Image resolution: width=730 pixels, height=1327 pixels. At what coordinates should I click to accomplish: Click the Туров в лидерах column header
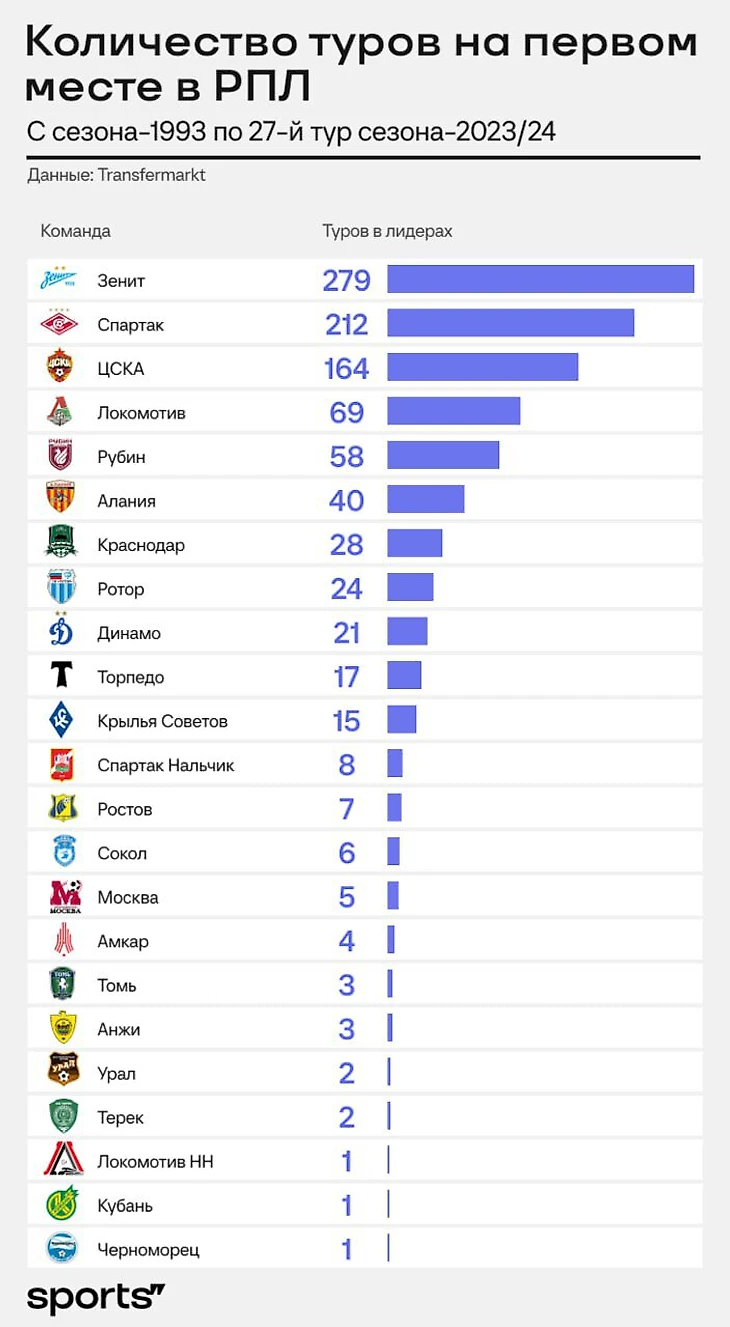pos(387,231)
